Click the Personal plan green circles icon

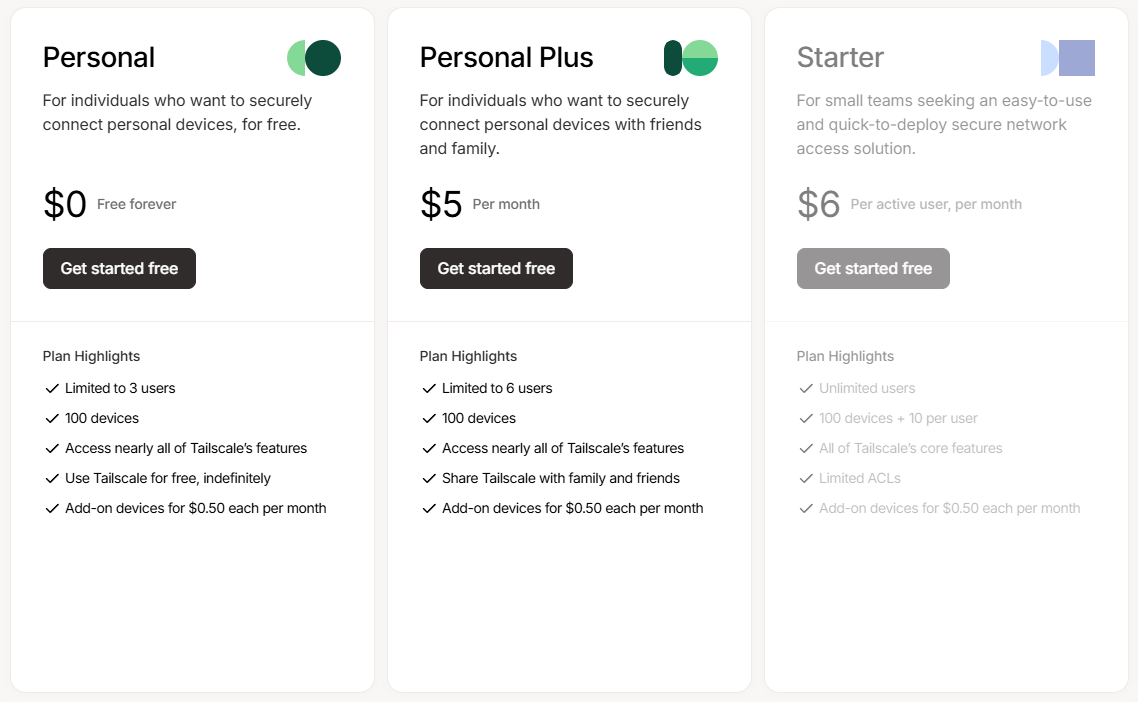[x=314, y=58]
